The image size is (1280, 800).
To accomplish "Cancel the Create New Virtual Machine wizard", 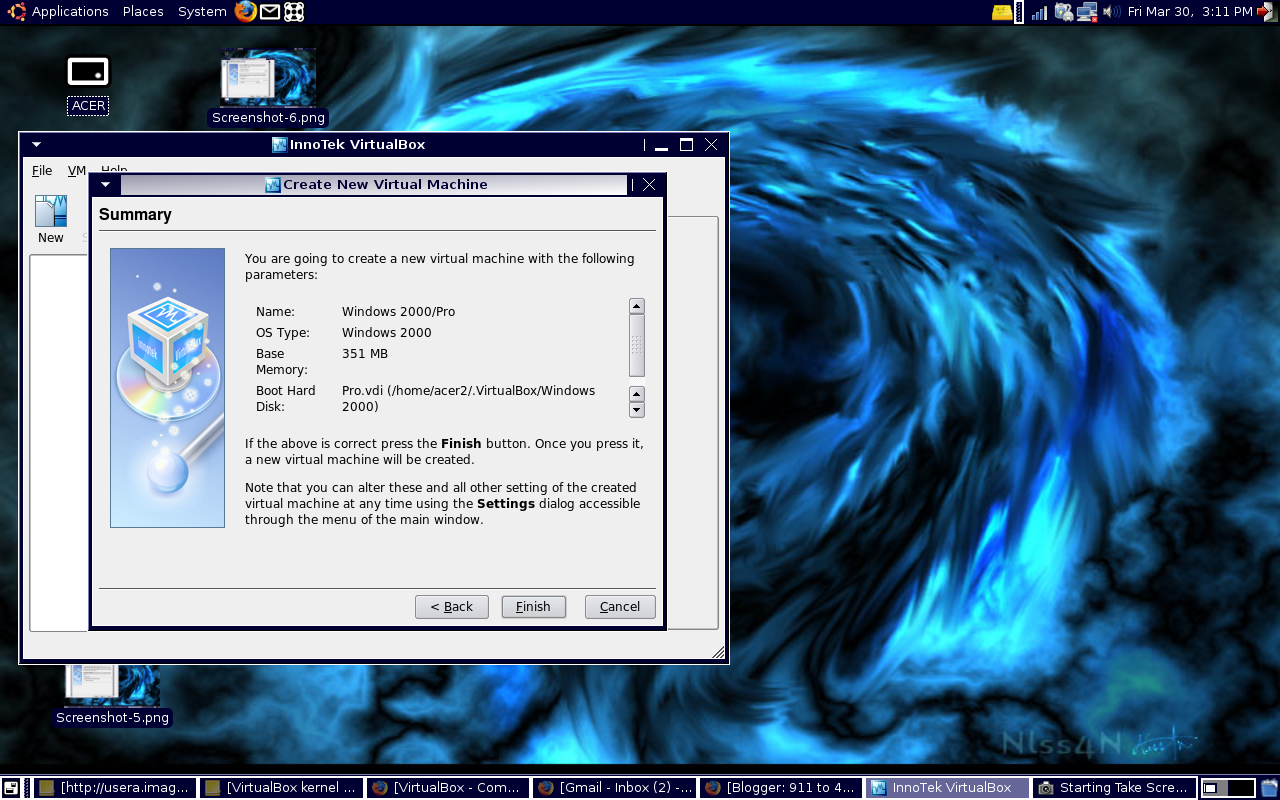I will pyautogui.click(x=619, y=606).
